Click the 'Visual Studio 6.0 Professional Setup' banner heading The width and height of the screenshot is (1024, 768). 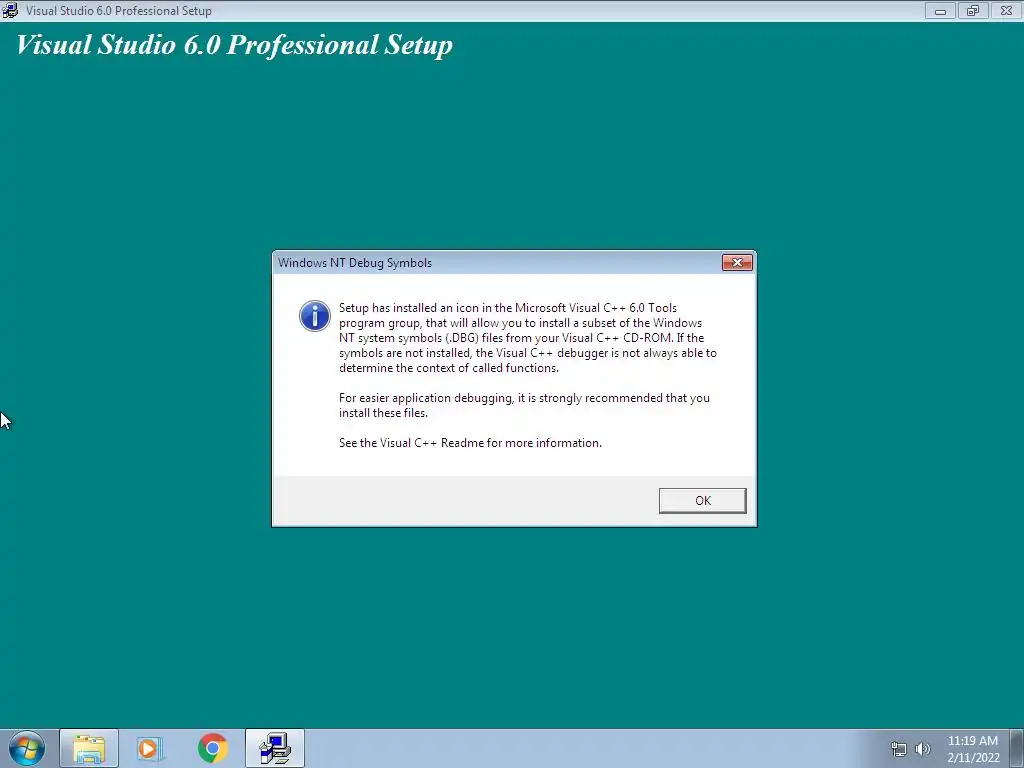click(x=234, y=45)
